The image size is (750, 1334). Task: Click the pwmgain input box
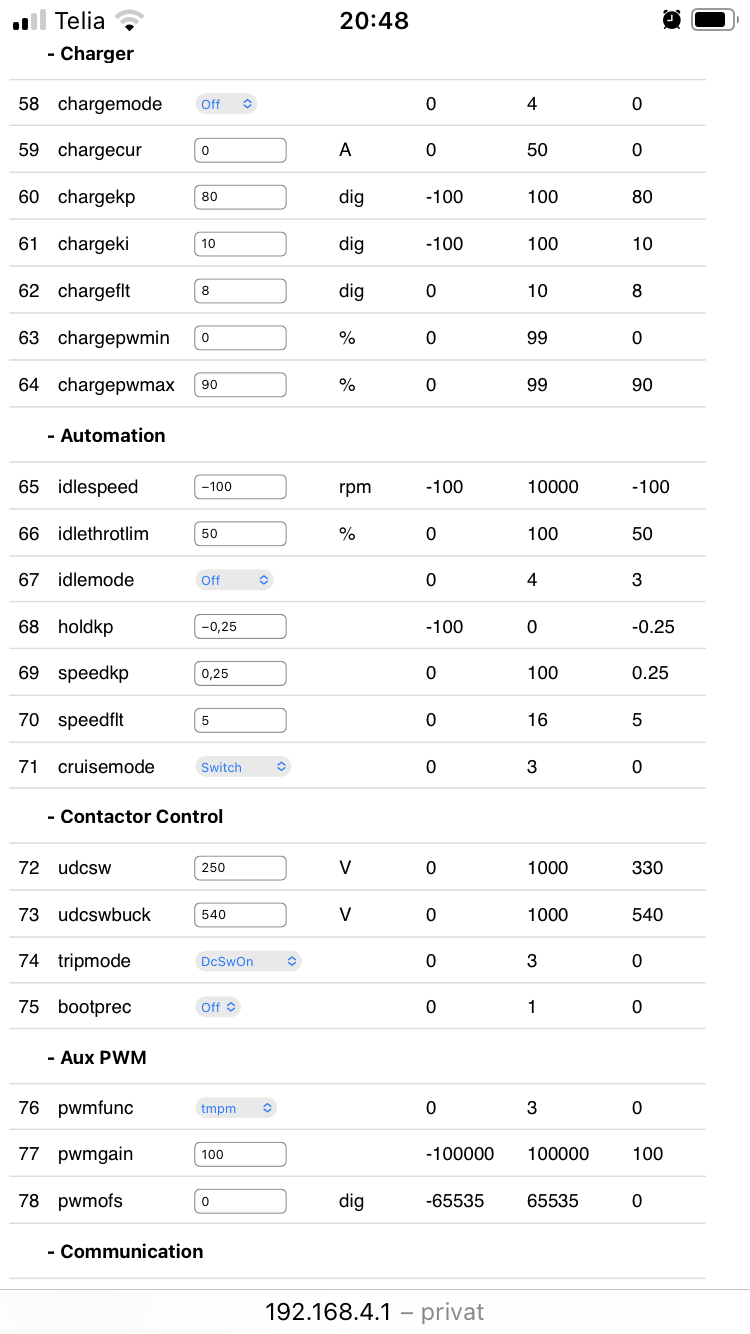[x=240, y=1154]
